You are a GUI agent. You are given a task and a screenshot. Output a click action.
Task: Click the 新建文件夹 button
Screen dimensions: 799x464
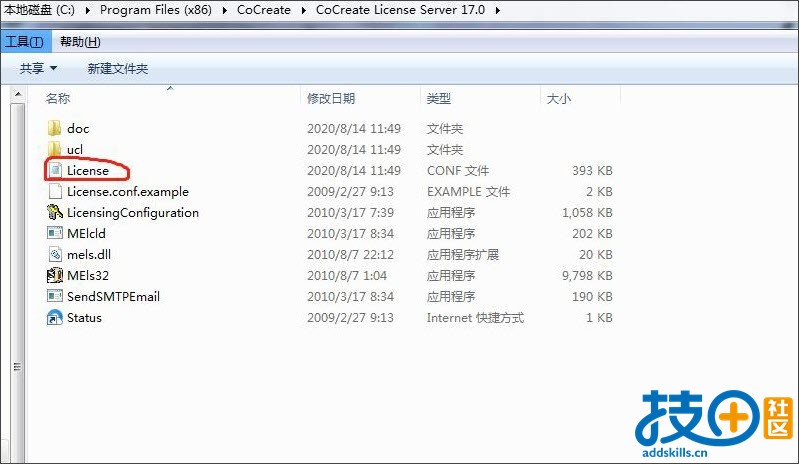[118, 68]
